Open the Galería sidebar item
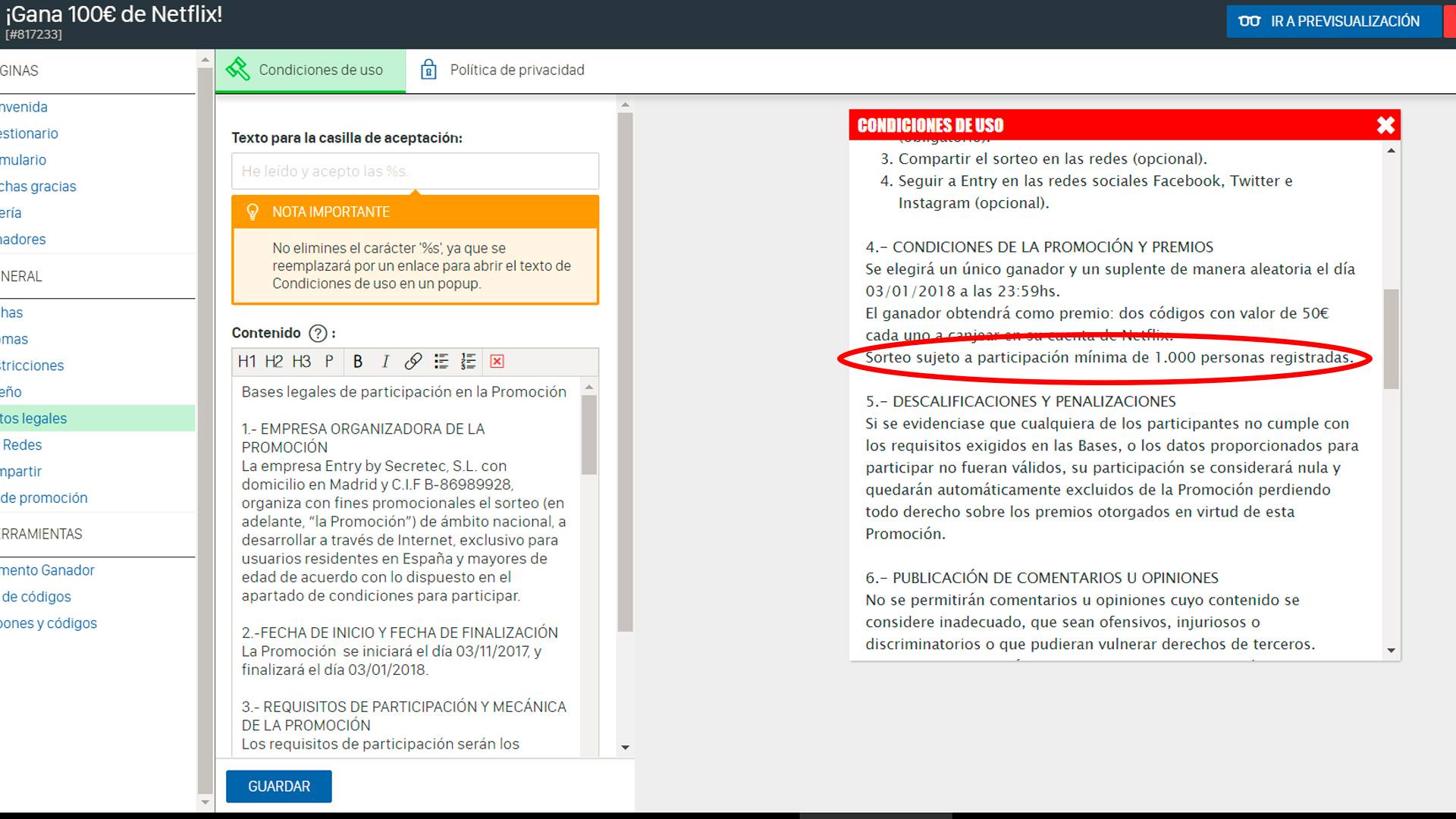This screenshot has height=819, width=1456. tap(11, 214)
